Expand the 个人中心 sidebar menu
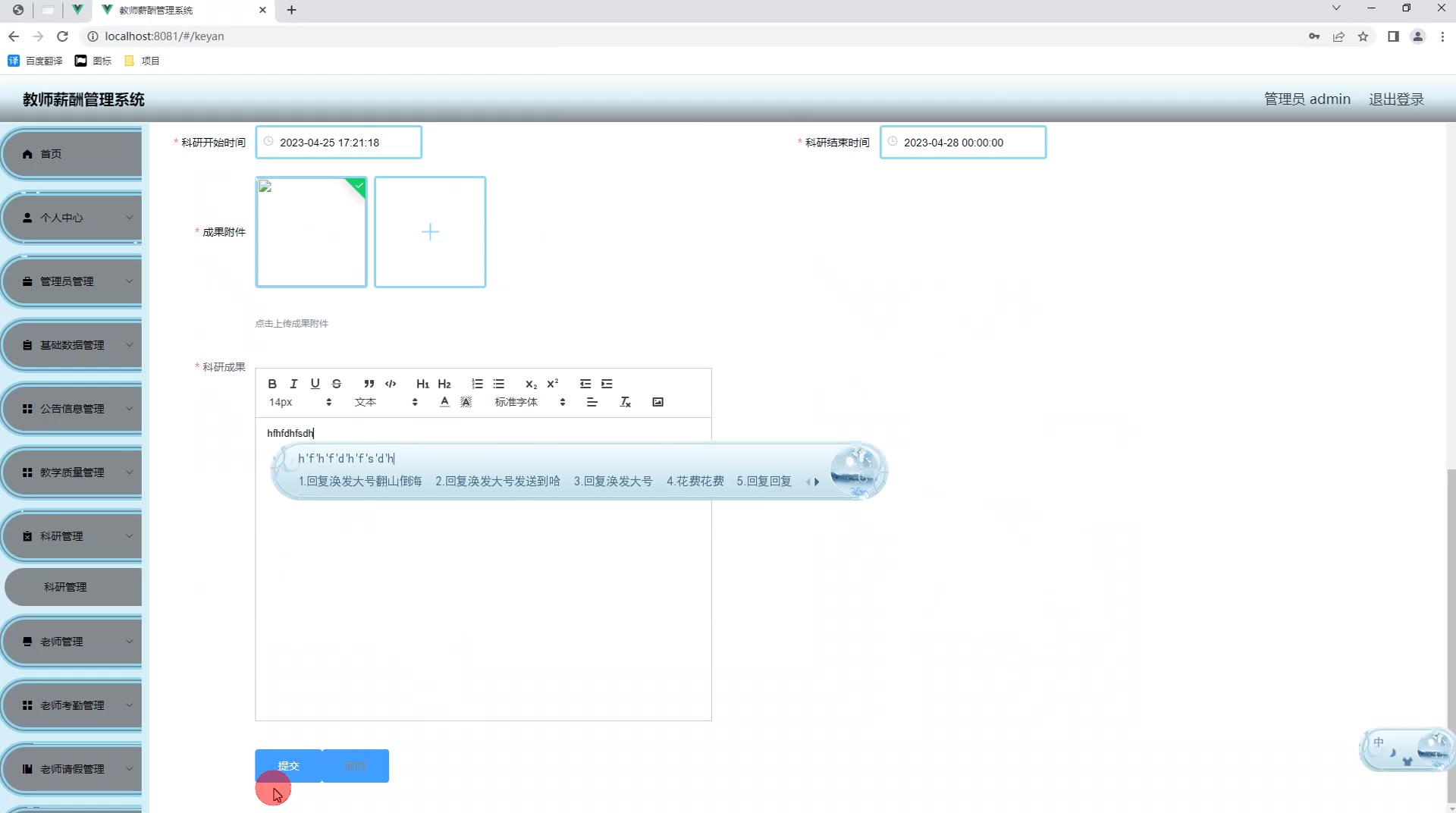 click(72, 218)
